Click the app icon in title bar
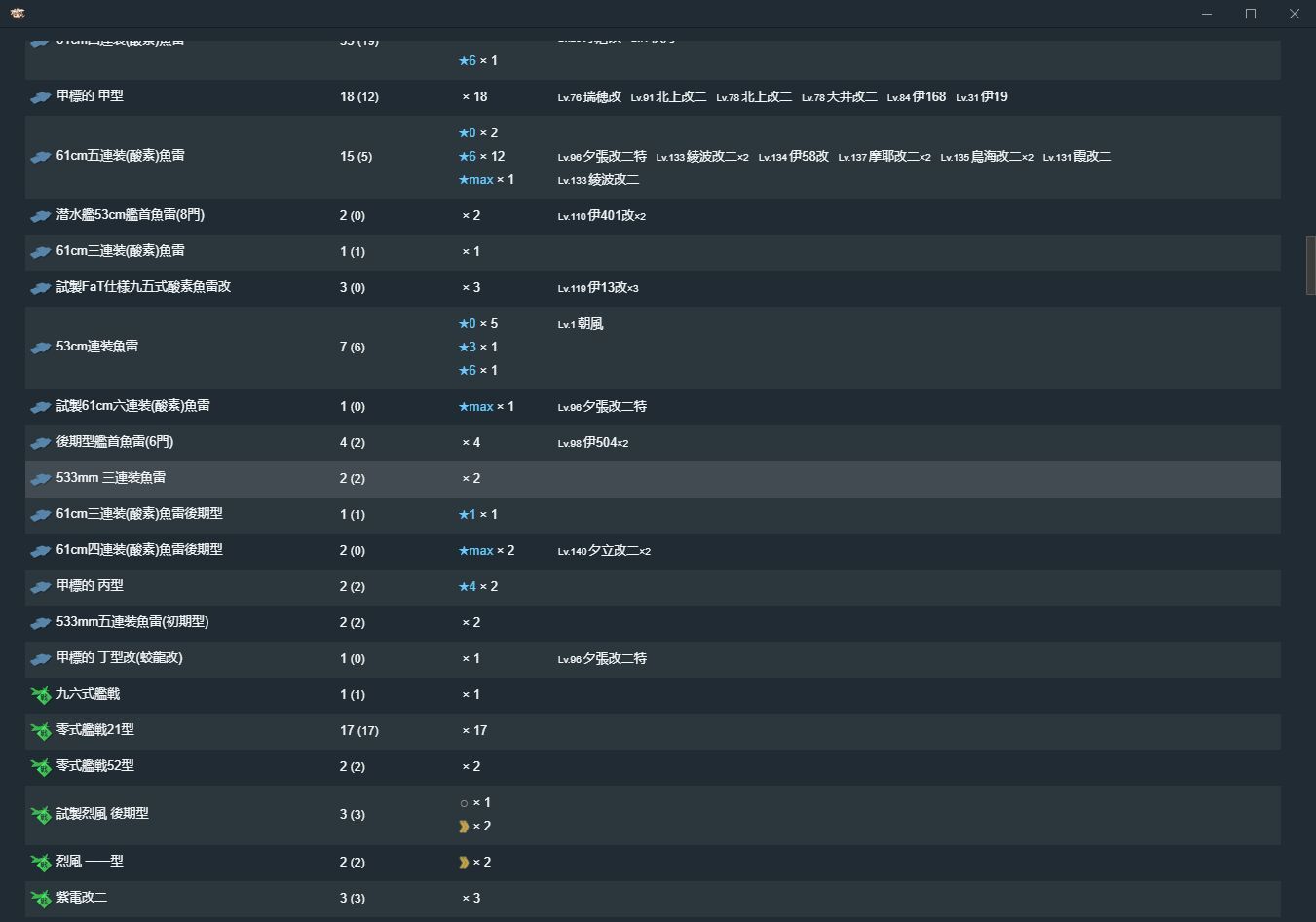1316x922 pixels. pos(18,14)
